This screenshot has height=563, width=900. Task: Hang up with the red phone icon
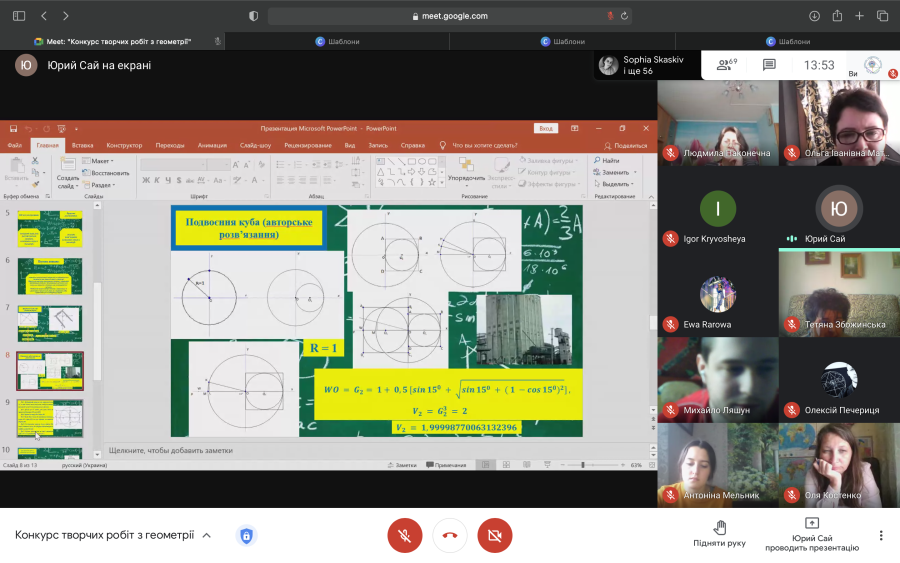point(450,535)
